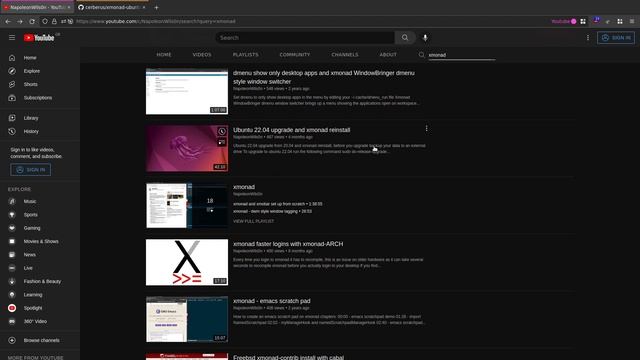Open a new browser tab
Viewport: 640px width, 360px height.
tap(156, 7)
